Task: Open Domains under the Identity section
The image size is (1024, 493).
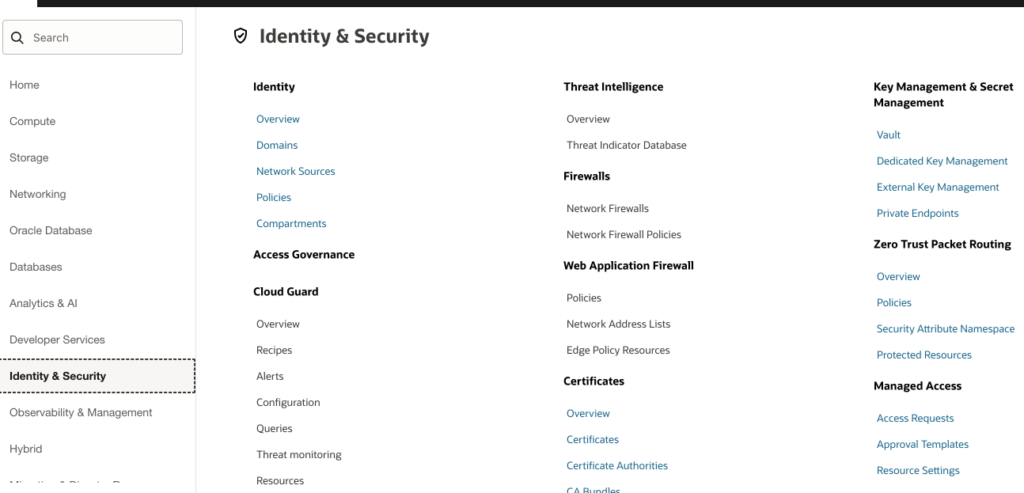Action: [x=277, y=145]
